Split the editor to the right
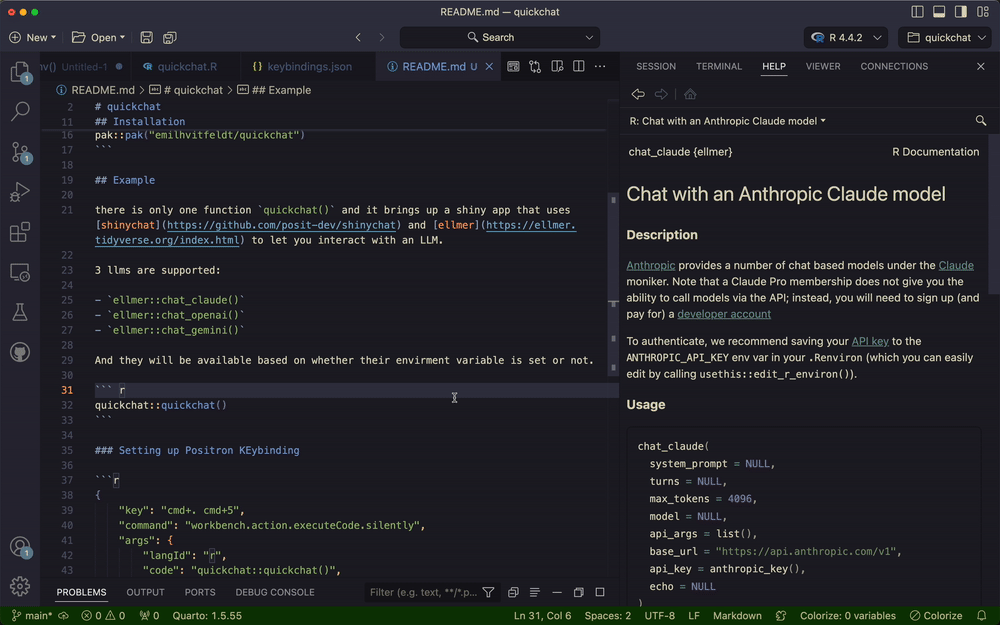 578,66
